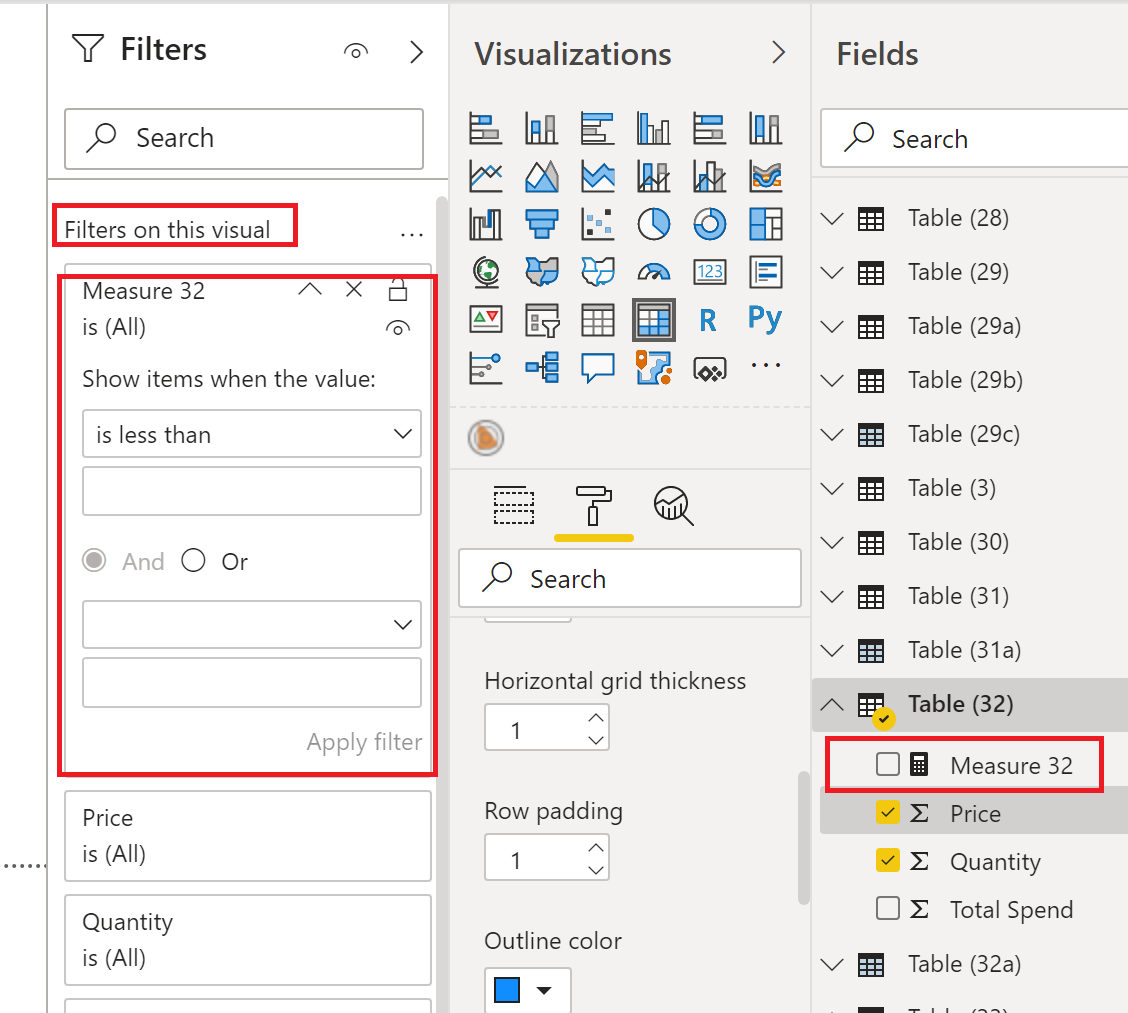
Task: Select the Clustered bar chart visual
Action: point(597,129)
